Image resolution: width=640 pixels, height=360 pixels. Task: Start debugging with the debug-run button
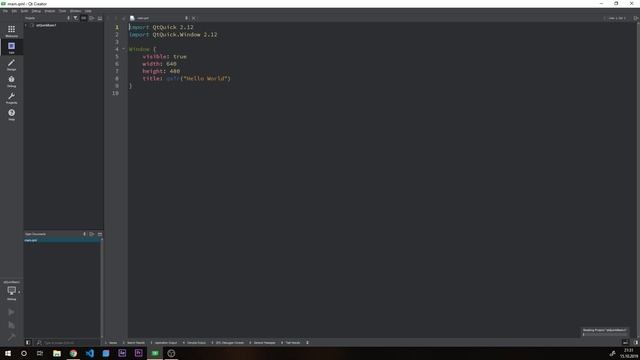(11, 325)
